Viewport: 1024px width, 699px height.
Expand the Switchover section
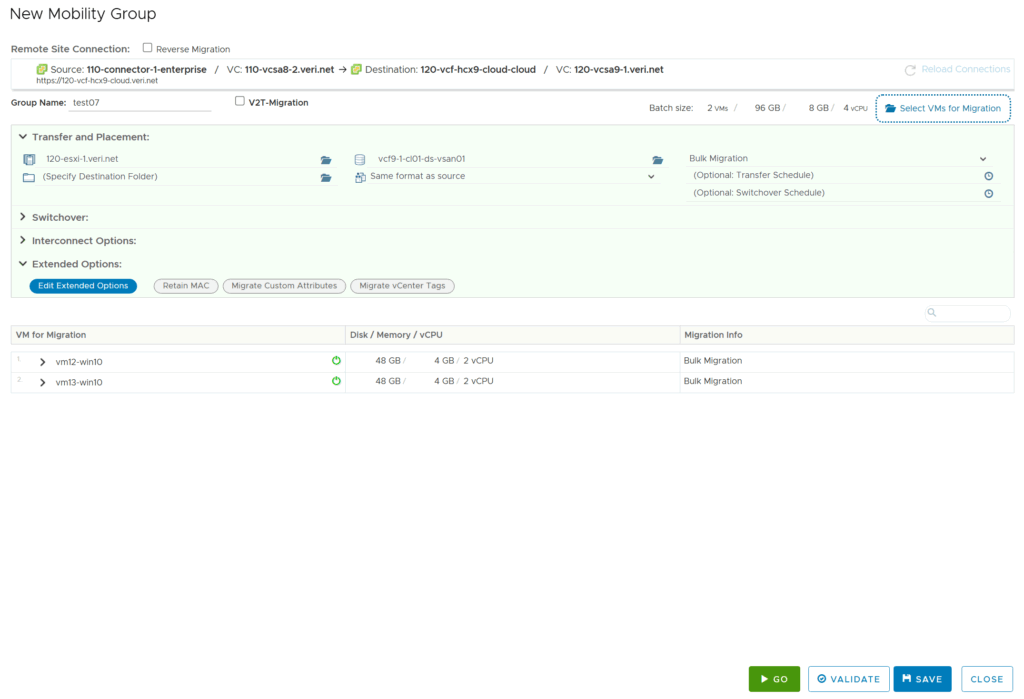pos(23,217)
